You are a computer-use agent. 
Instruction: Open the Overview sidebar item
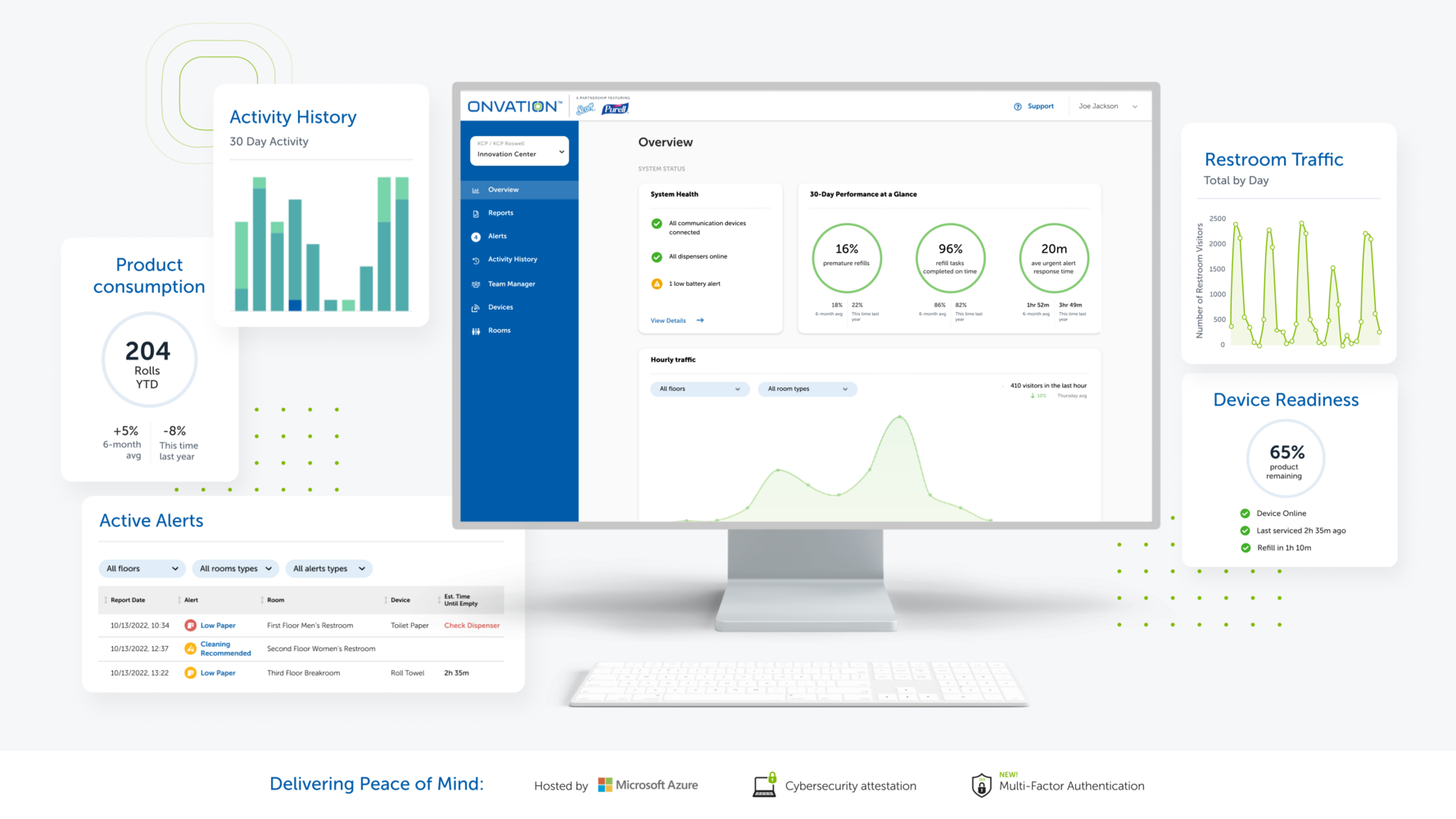pyautogui.click(x=519, y=190)
